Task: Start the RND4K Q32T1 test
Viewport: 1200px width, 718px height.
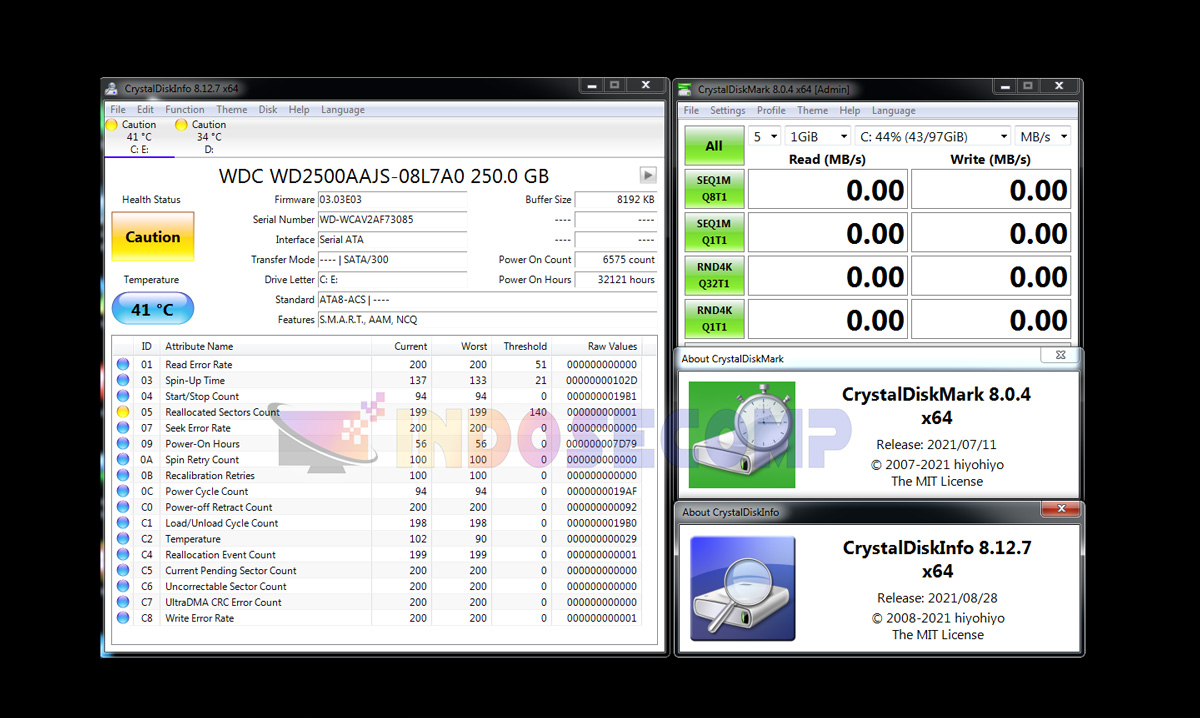Action: pos(714,275)
